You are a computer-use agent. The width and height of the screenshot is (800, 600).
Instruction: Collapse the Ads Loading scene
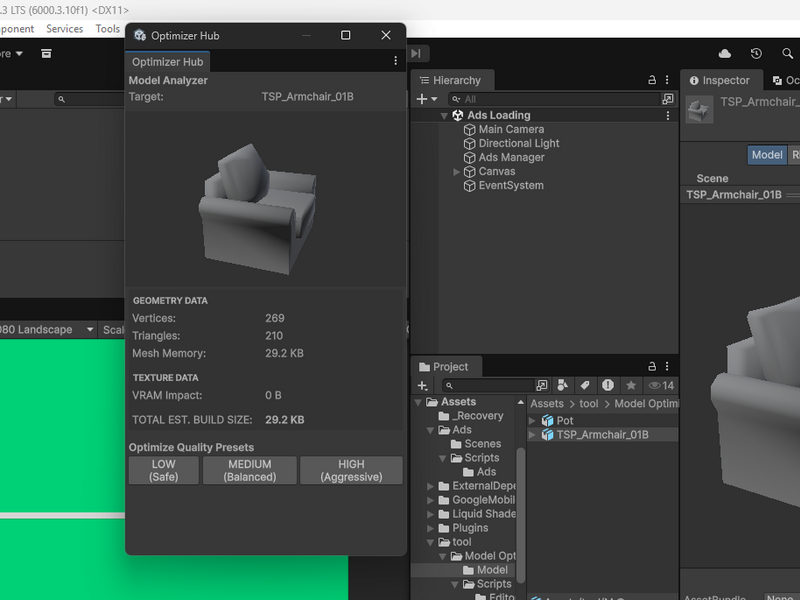[444, 116]
